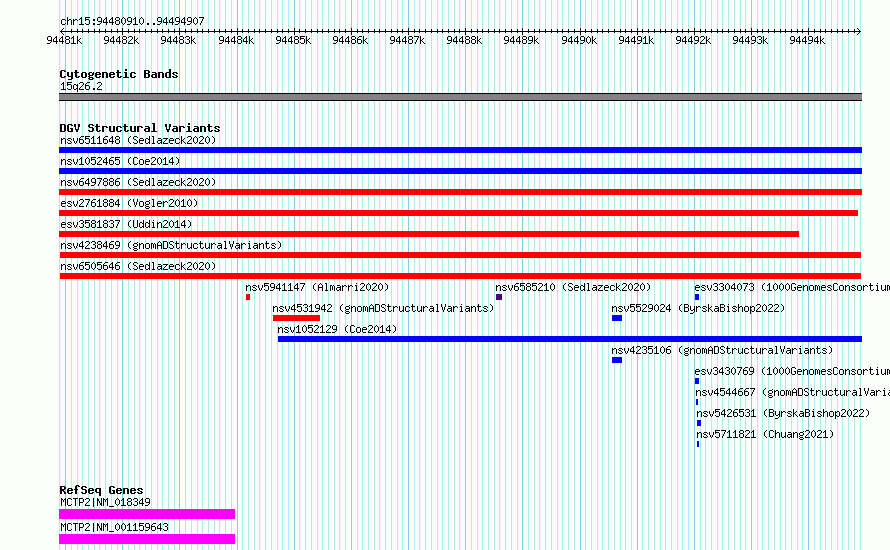Open esv3304073 (1000GenomesConsortium) label
890x550 pixels.
pyautogui.click(x=792, y=287)
